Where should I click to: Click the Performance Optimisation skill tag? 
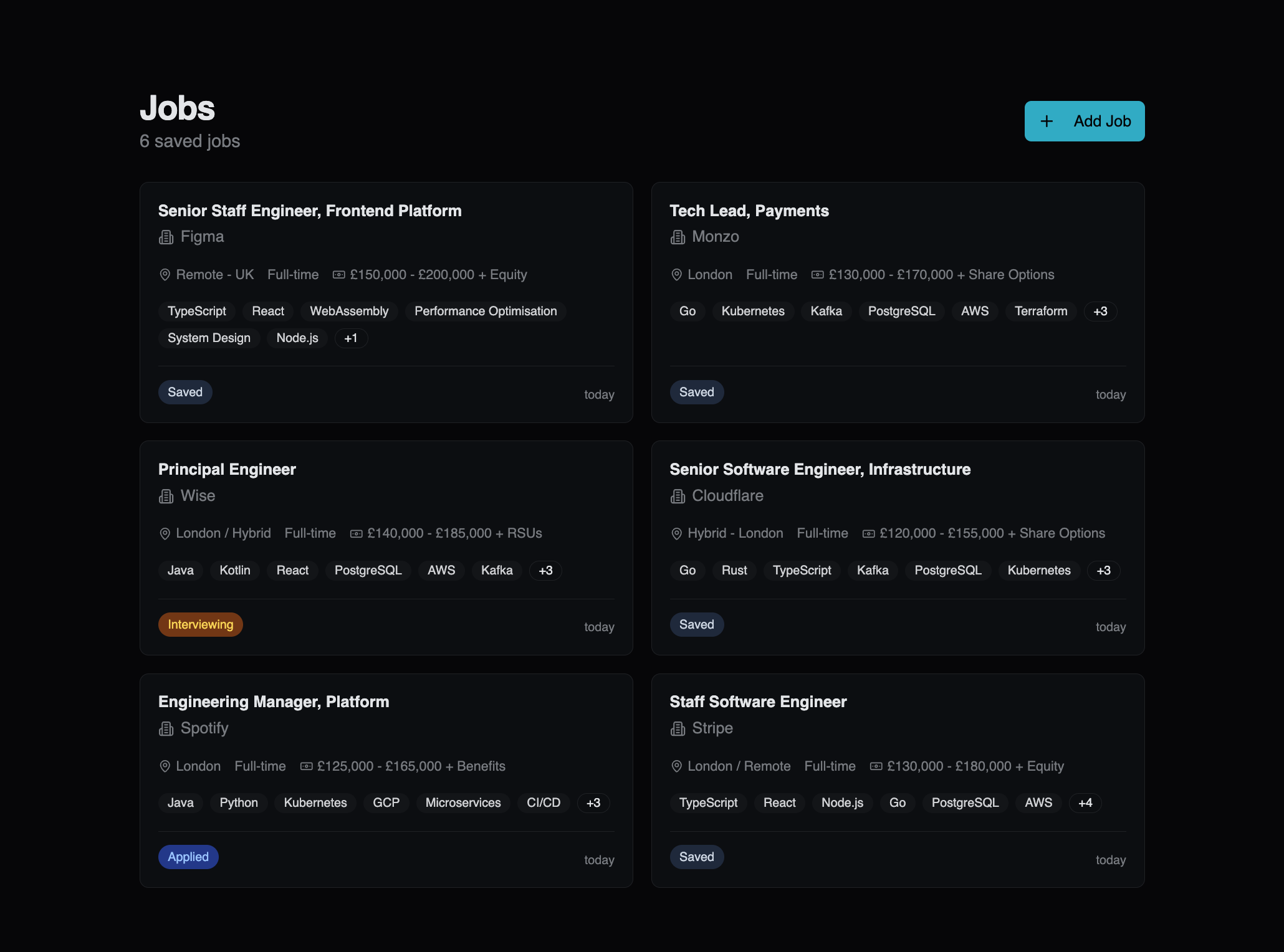click(x=486, y=312)
